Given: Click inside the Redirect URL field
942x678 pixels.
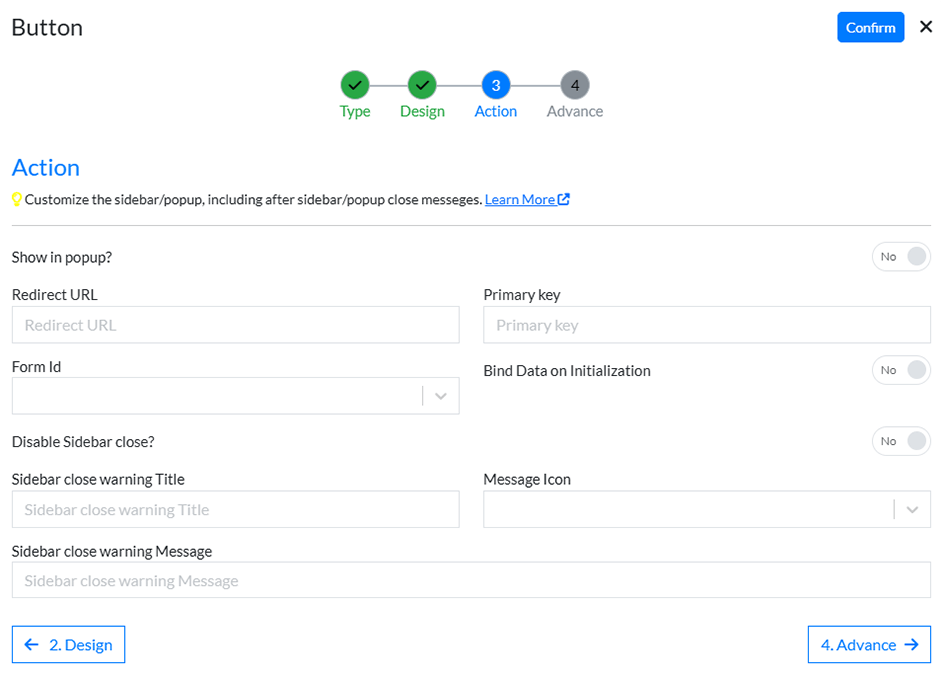Looking at the screenshot, I should tap(235, 324).
